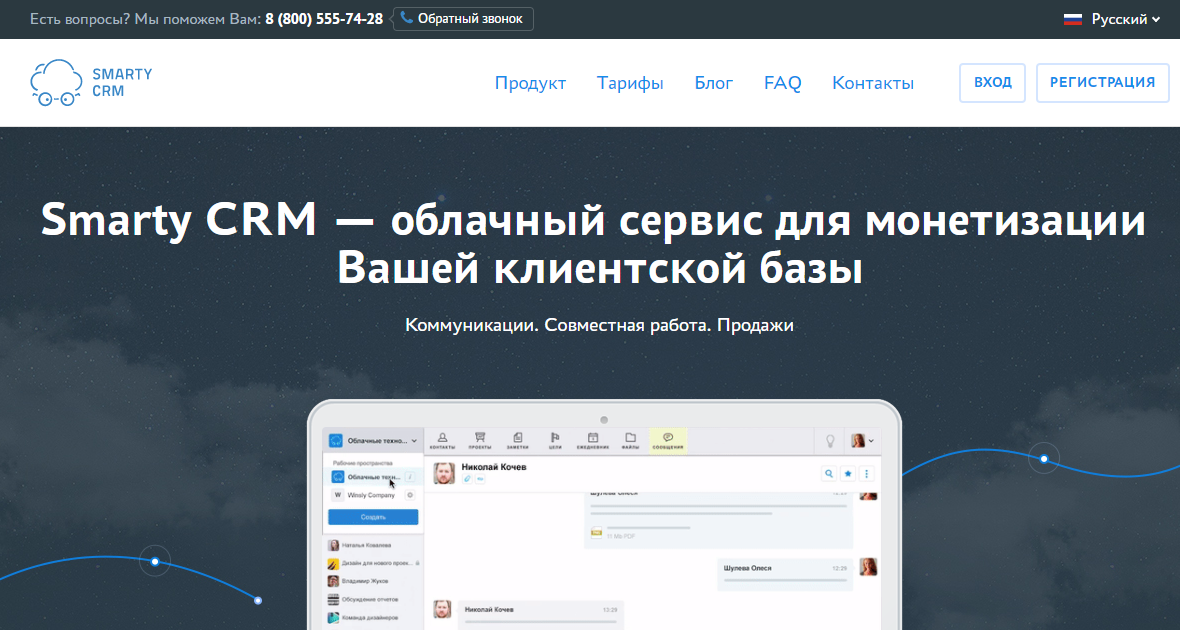Open the Цели goals flag icon
Viewport: 1180px width, 630px height.
pyautogui.click(x=555, y=435)
